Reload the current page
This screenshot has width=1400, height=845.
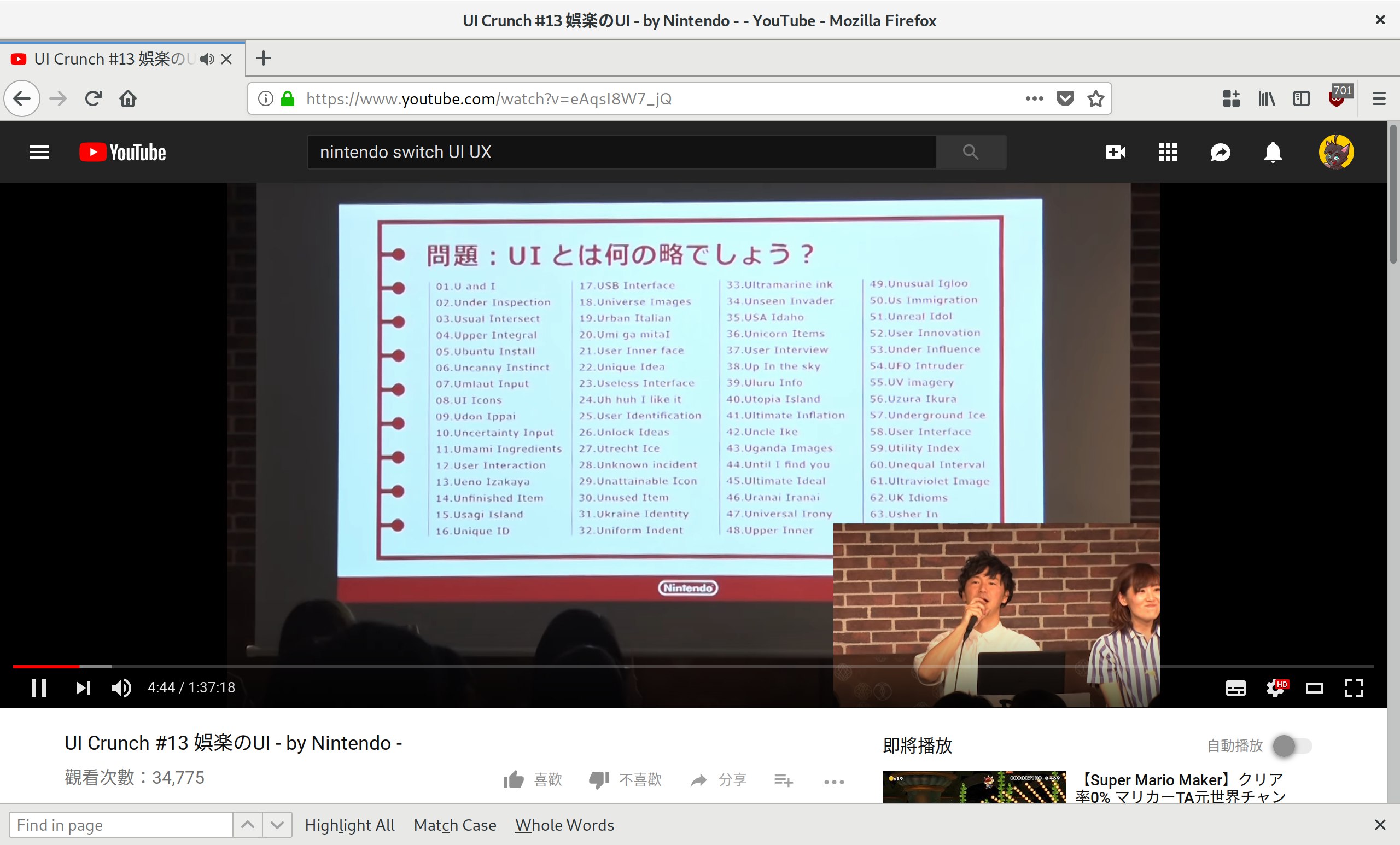click(x=93, y=99)
